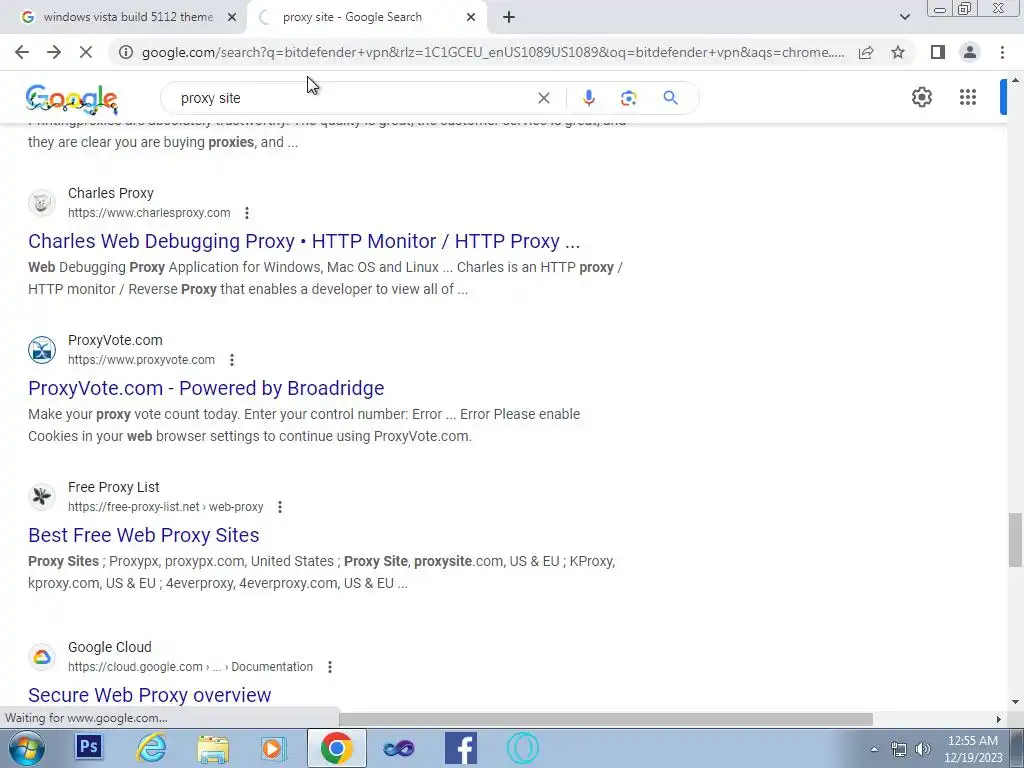The height and width of the screenshot is (768, 1024).
Task: Click the free-proxy-list.net web-proxy URL
Action: pos(165,507)
